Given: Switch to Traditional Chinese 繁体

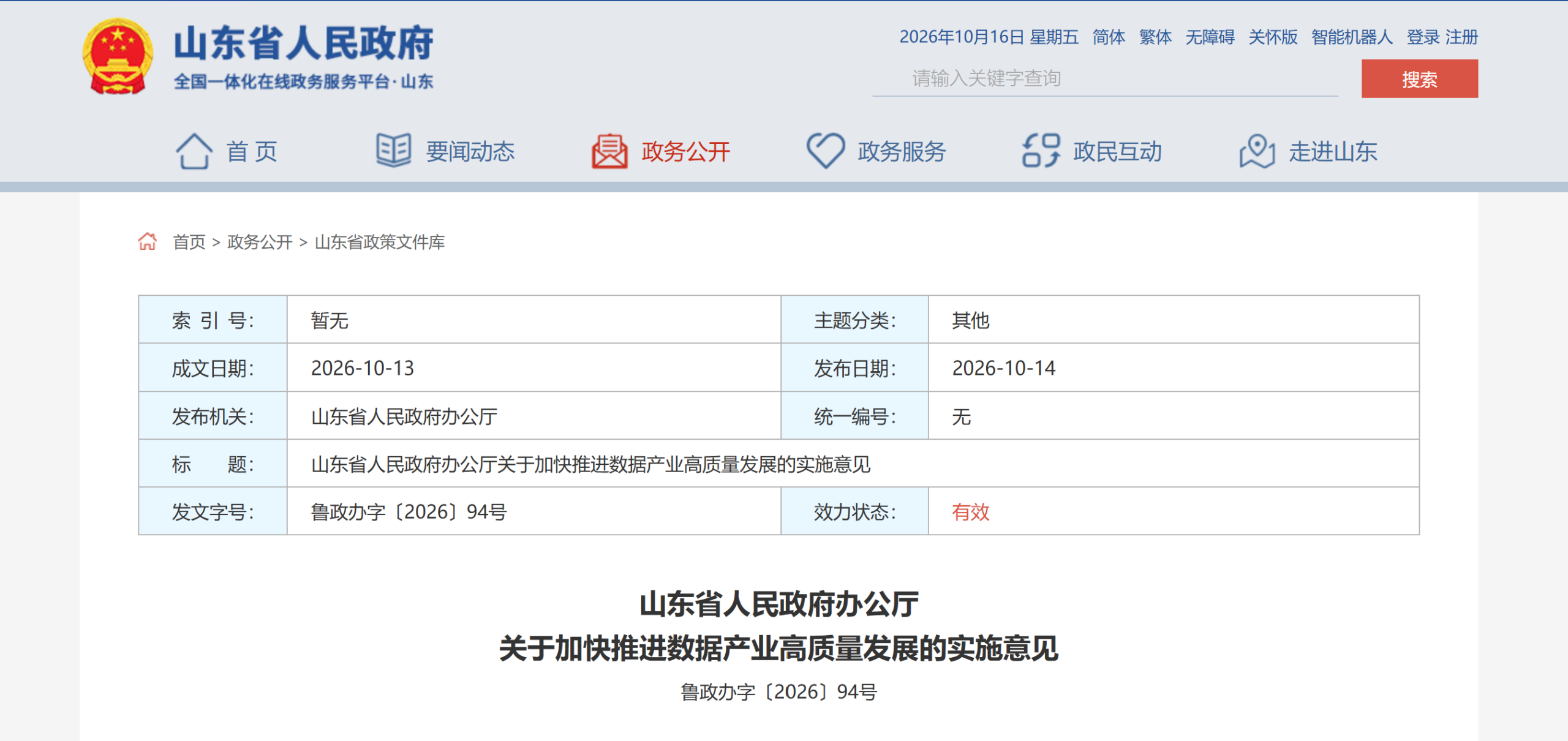Looking at the screenshot, I should 1155,37.
